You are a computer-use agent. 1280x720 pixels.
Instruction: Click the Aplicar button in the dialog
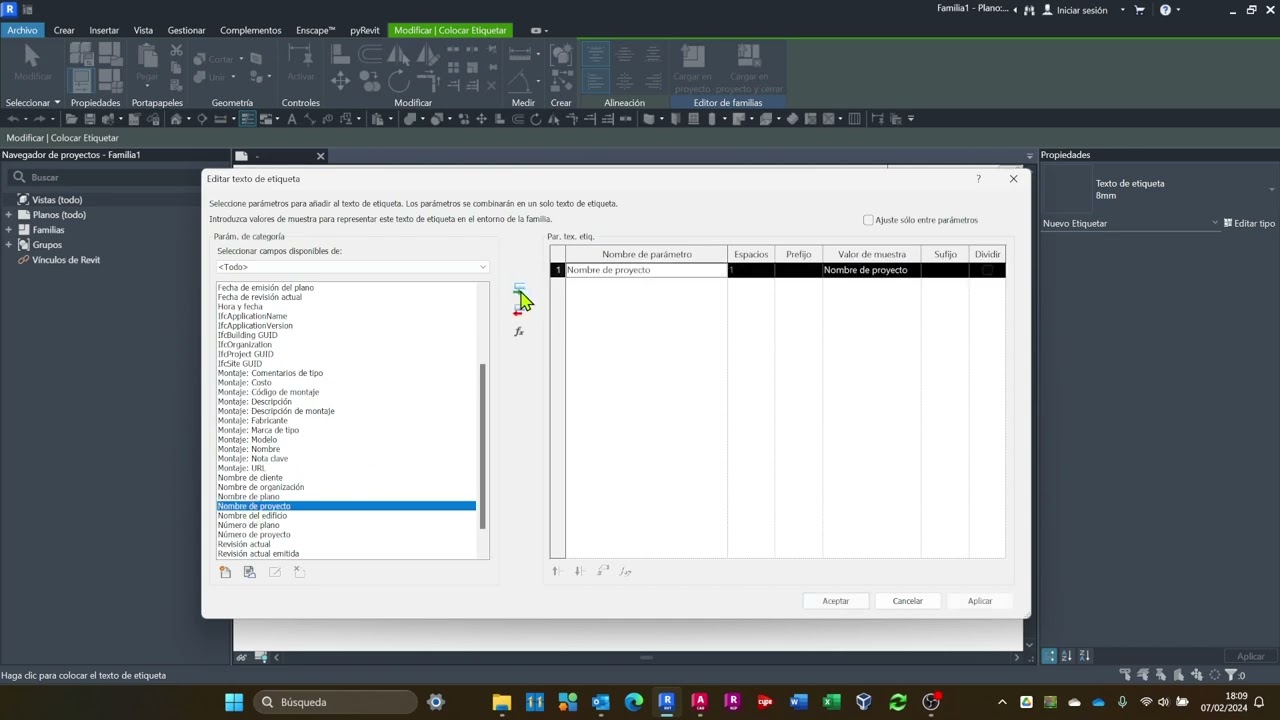980,601
